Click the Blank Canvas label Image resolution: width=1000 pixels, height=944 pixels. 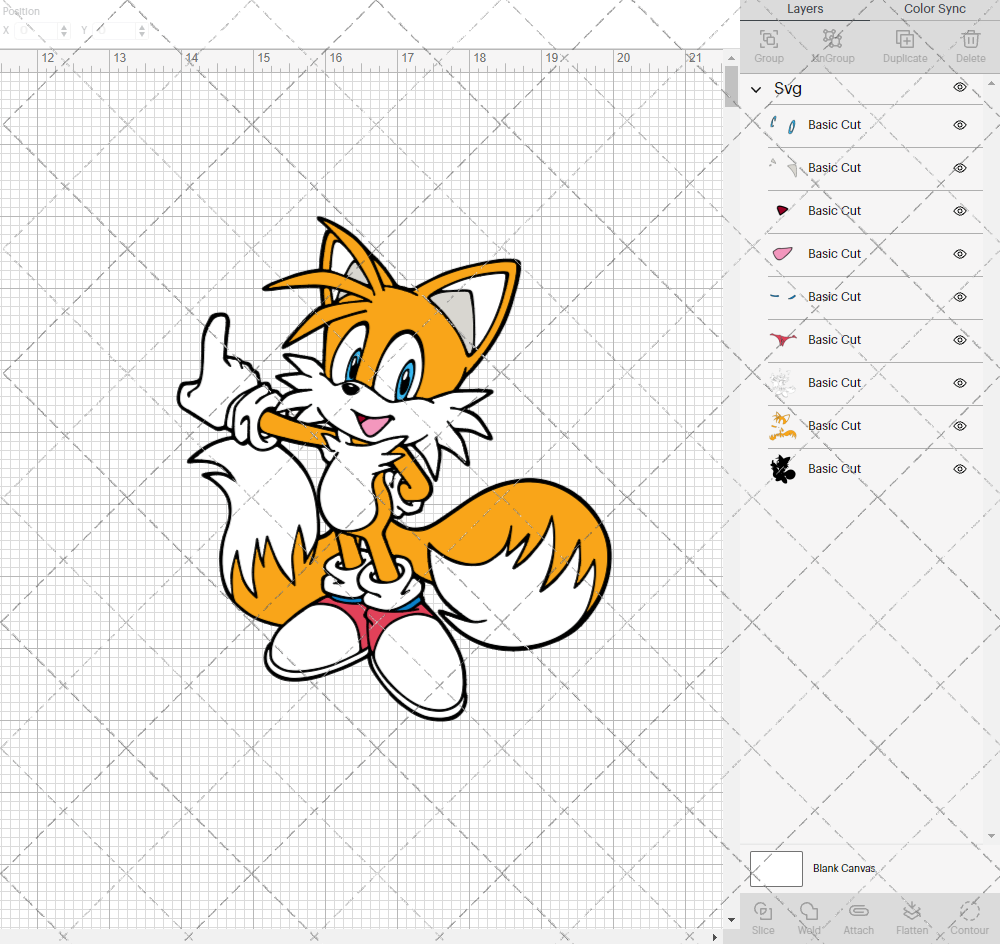click(x=844, y=868)
